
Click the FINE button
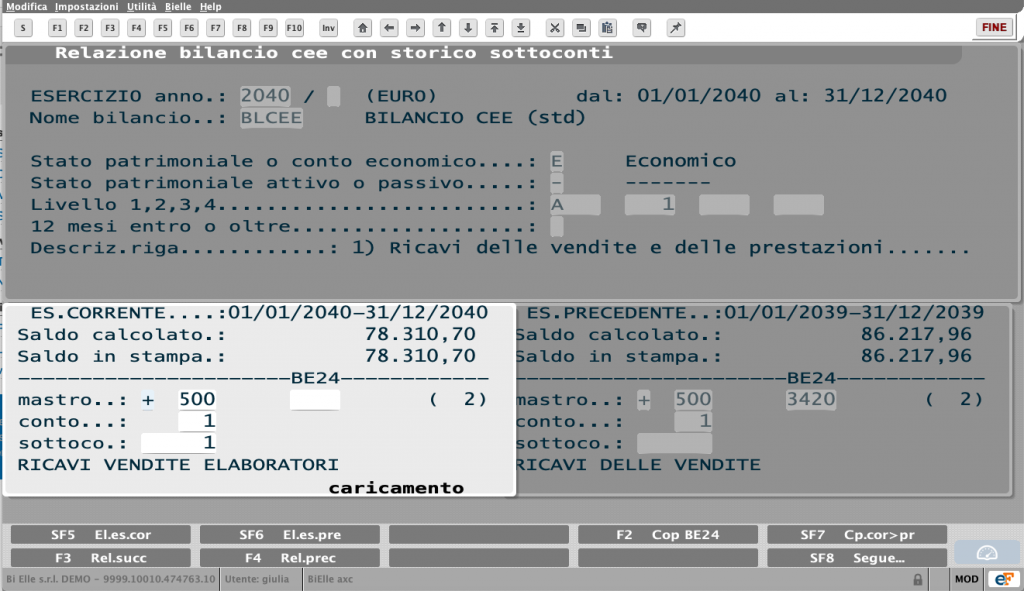(994, 27)
